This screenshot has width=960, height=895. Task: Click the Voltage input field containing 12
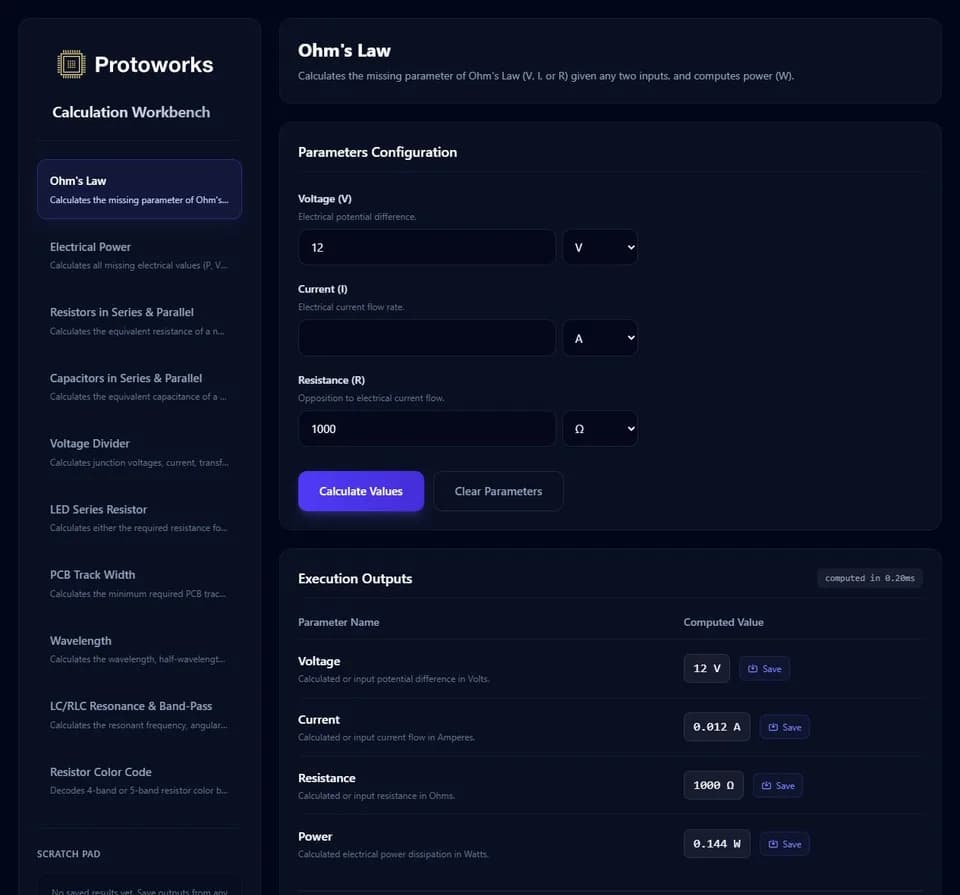pyautogui.click(x=427, y=247)
